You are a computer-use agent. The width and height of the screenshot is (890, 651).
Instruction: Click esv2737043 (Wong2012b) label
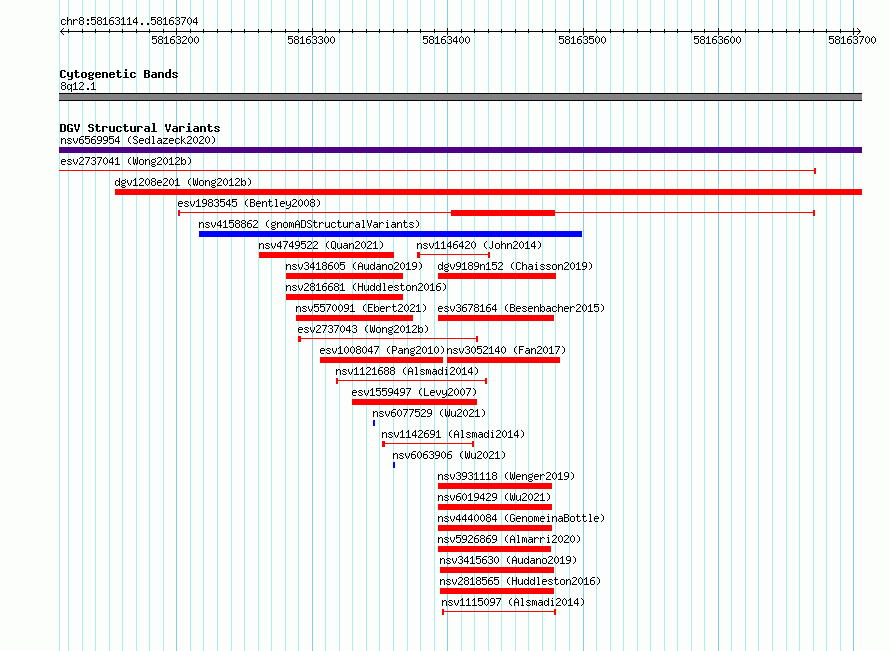pyautogui.click(x=363, y=329)
